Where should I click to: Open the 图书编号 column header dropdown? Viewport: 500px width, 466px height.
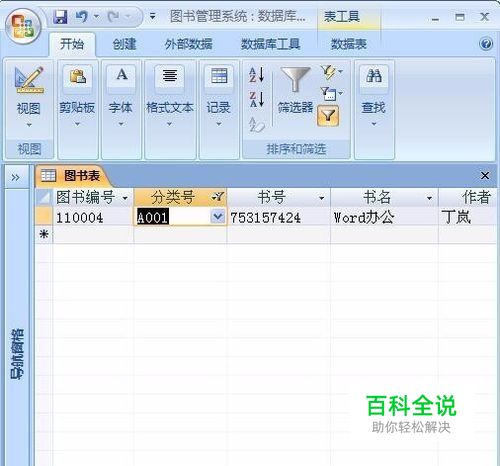pyautogui.click(x=125, y=198)
